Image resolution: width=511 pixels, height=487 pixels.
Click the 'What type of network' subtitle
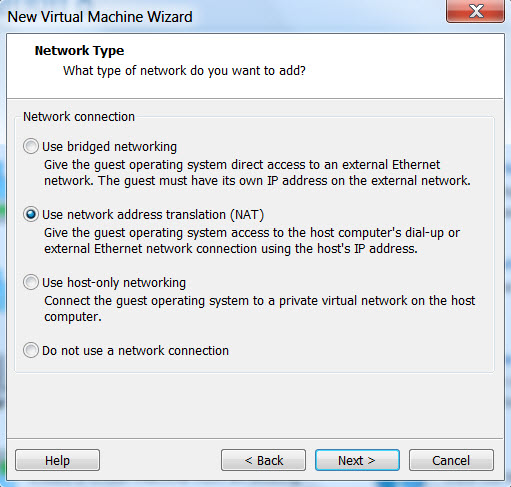[x=184, y=71]
